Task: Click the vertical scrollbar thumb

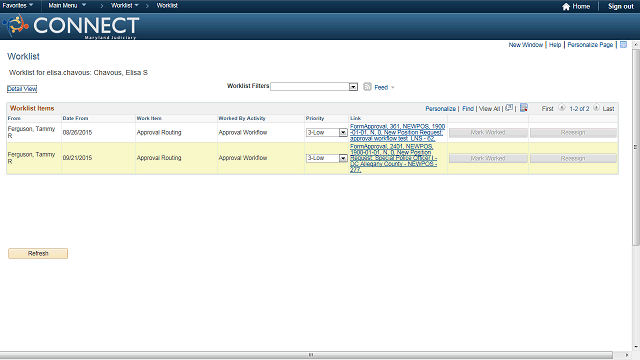Action: click(x=636, y=147)
